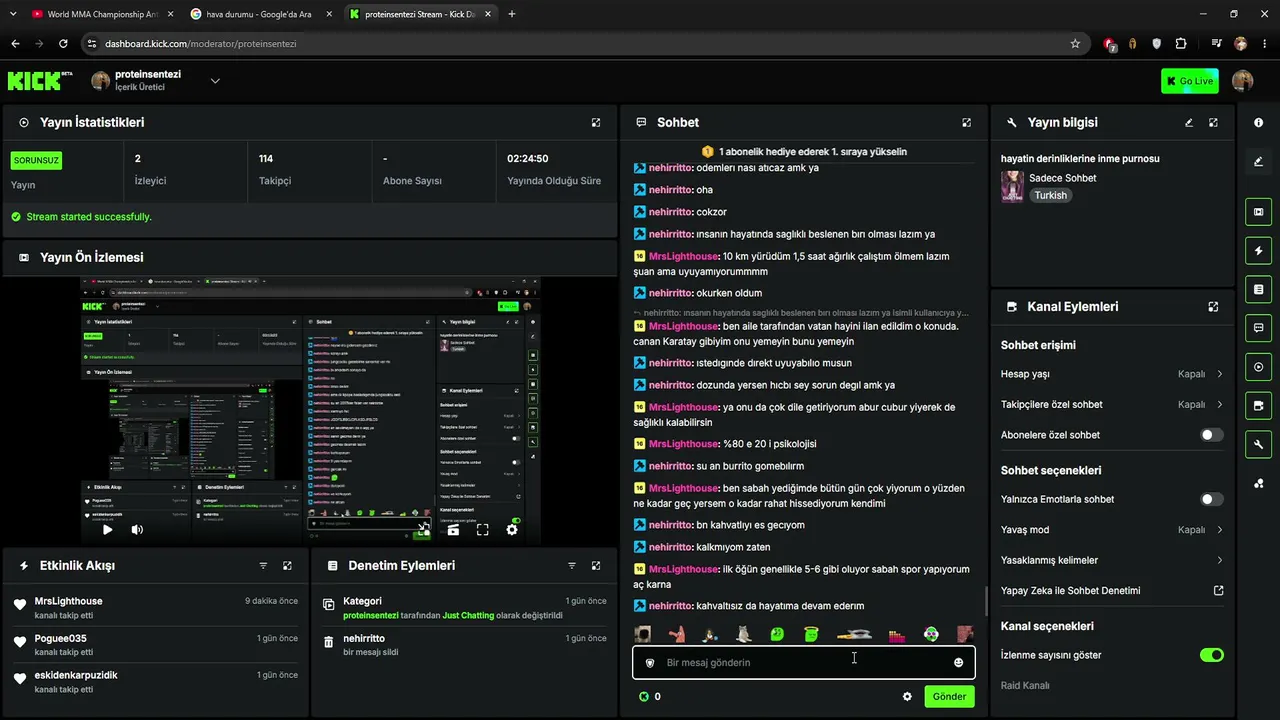
Task: Enable Yalnızca Emotlarla sohbet switch
Action: [1211, 499]
